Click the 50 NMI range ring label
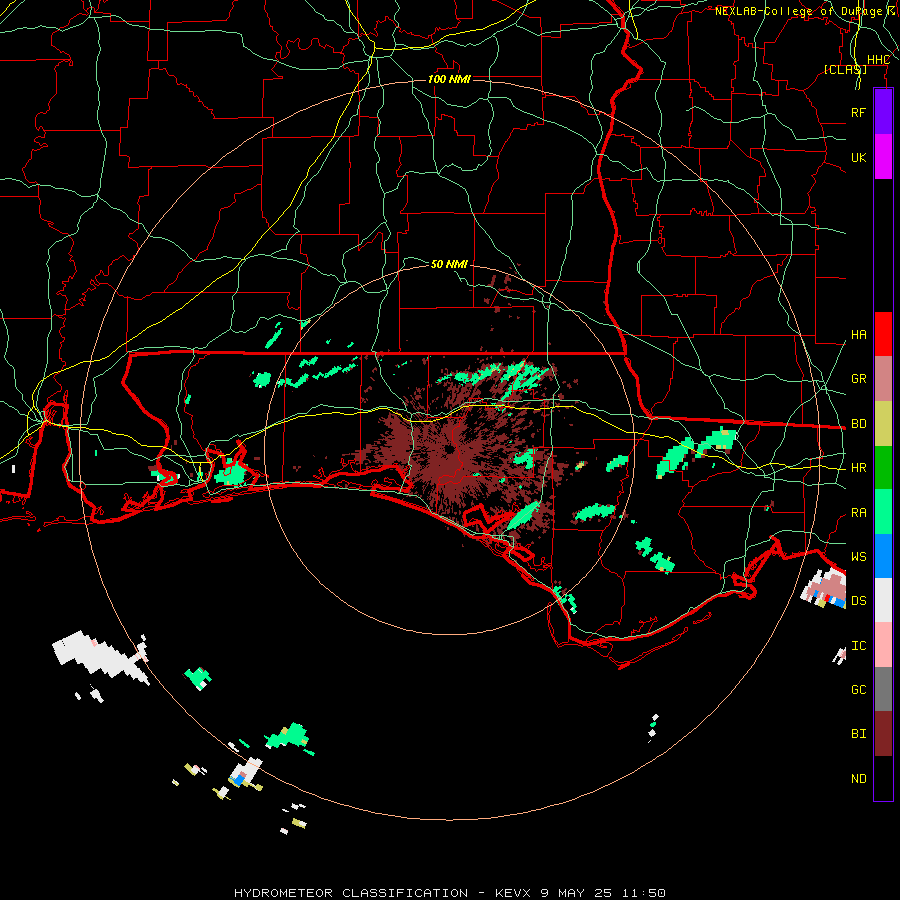Screen dimensions: 900x900 [x=449, y=264]
